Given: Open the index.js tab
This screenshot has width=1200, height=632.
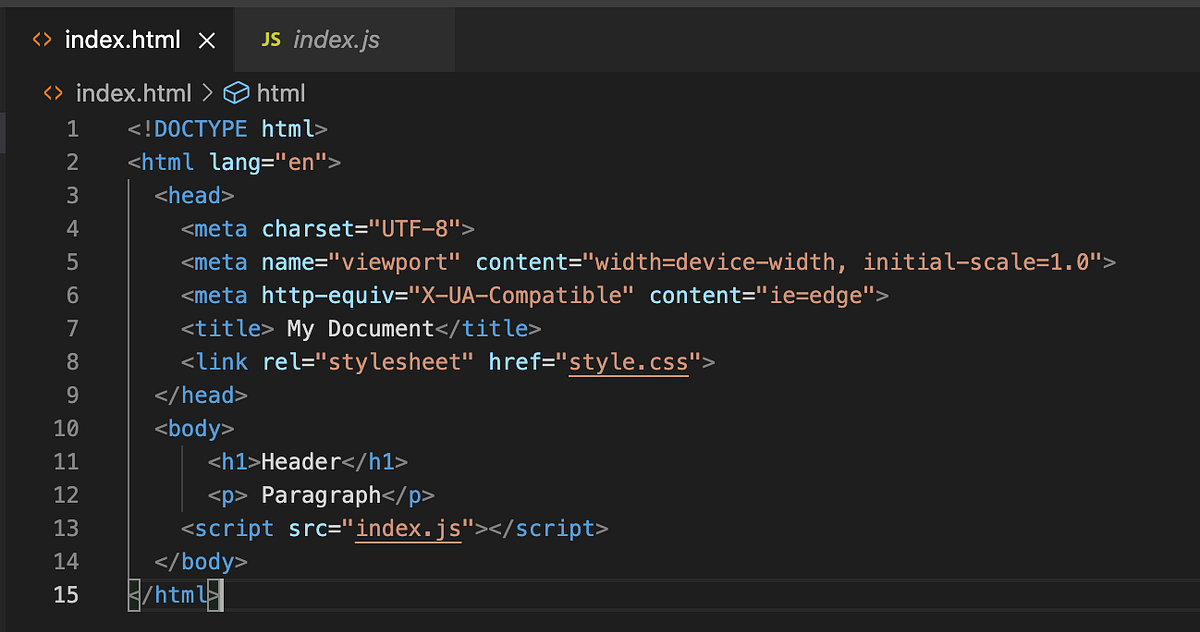Looking at the screenshot, I should pyautogui.click(x=343, y=40).
